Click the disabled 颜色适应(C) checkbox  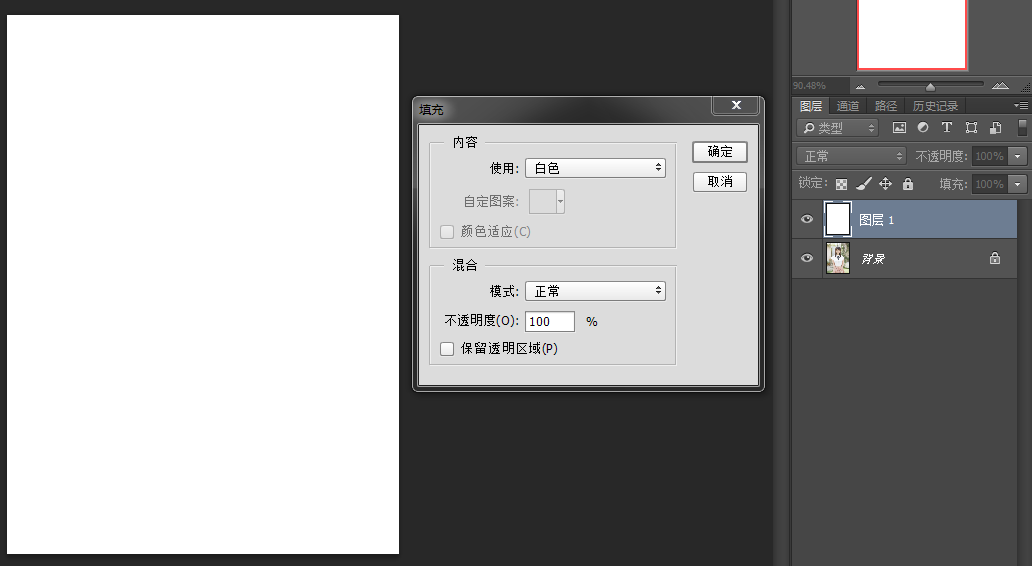click(447, 232)
